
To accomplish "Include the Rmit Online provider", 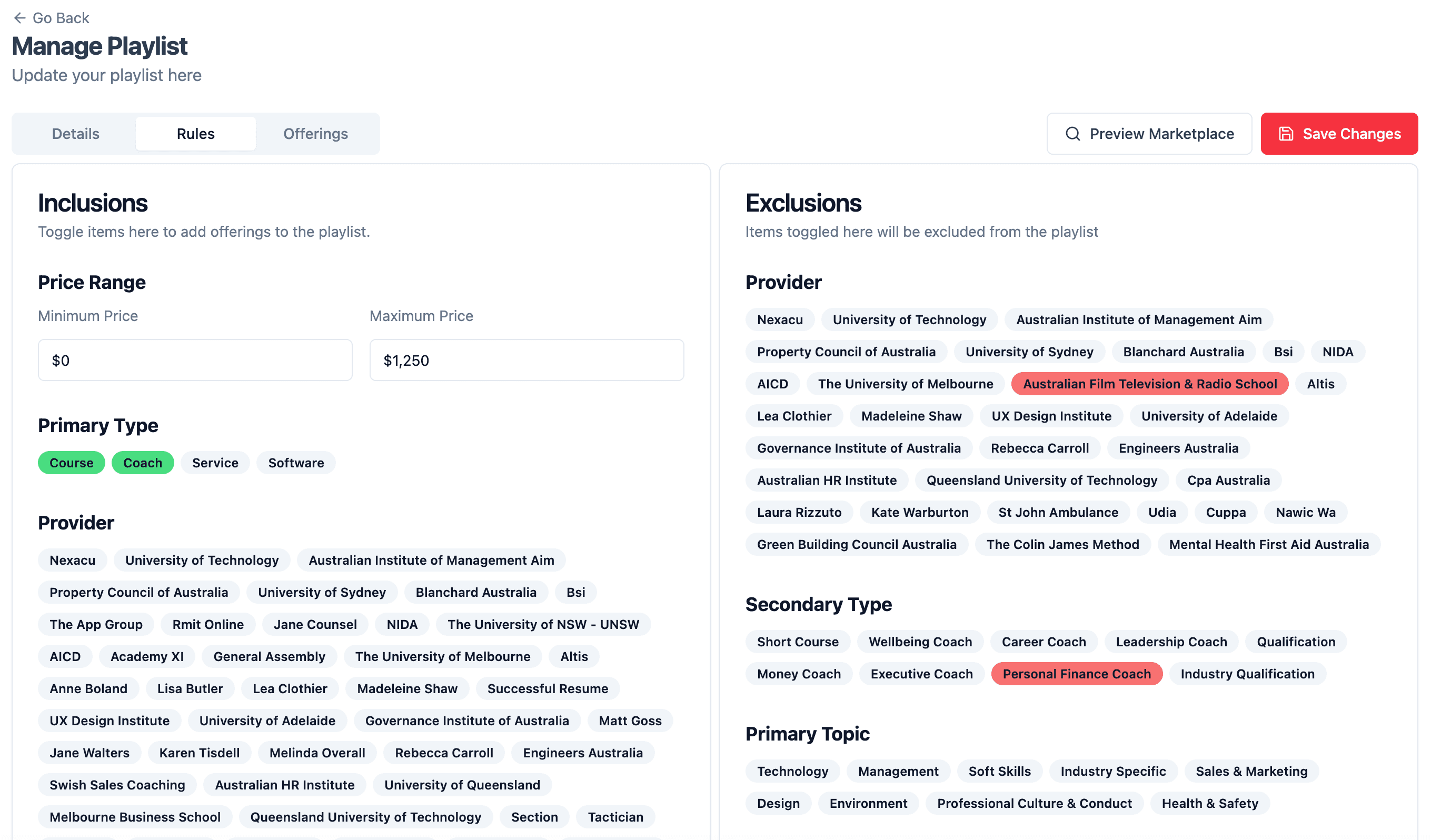I will click(208, 625).
